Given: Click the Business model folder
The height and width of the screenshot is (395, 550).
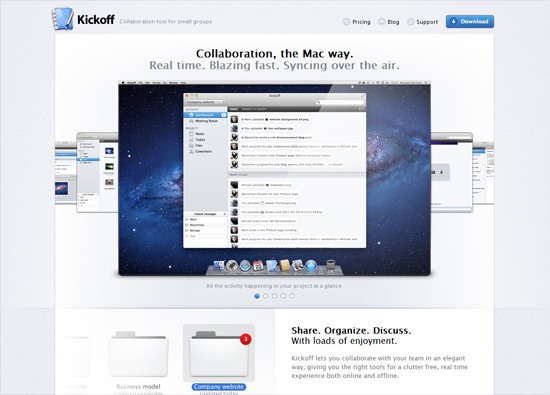Looking at the screenshot, I should point(138,354).
